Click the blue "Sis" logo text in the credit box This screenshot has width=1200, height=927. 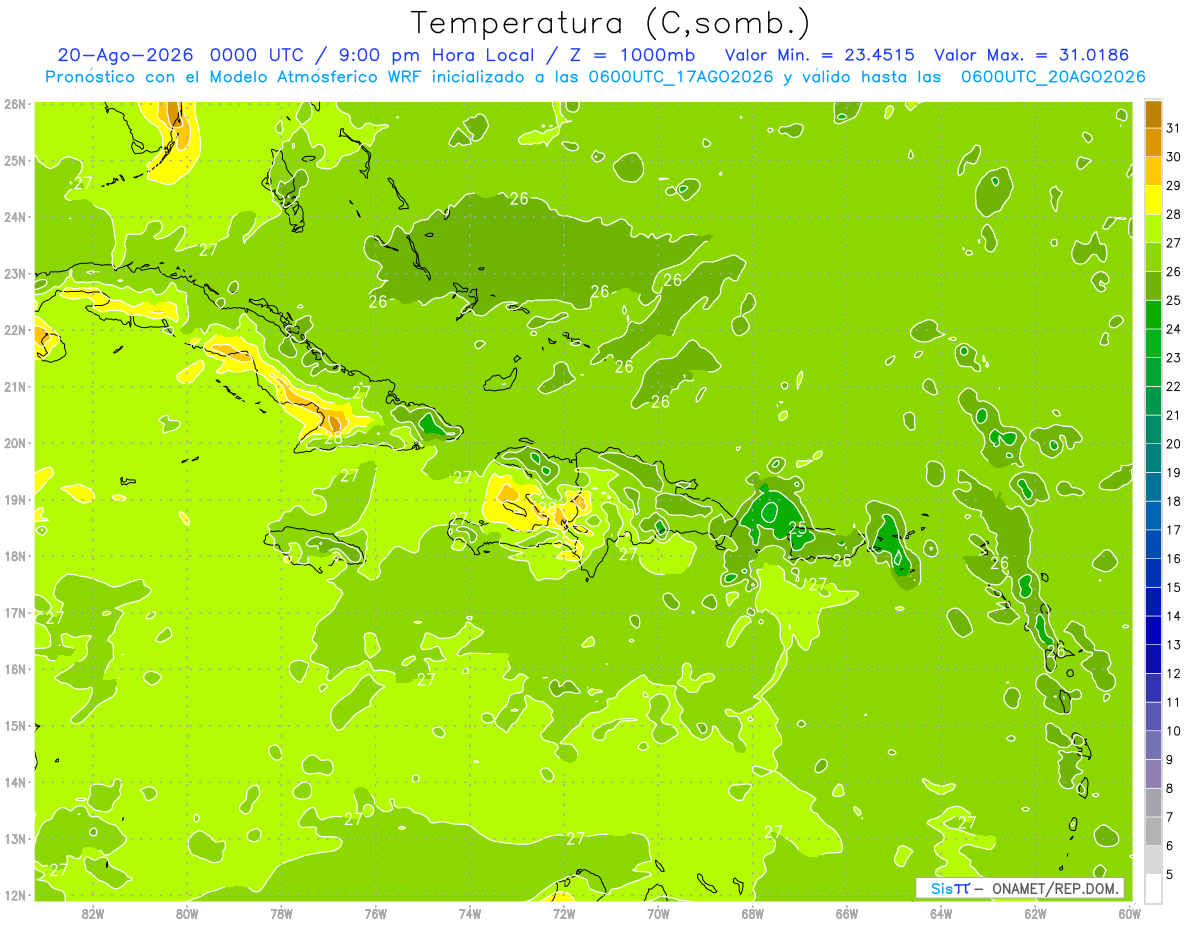[942, 888]
